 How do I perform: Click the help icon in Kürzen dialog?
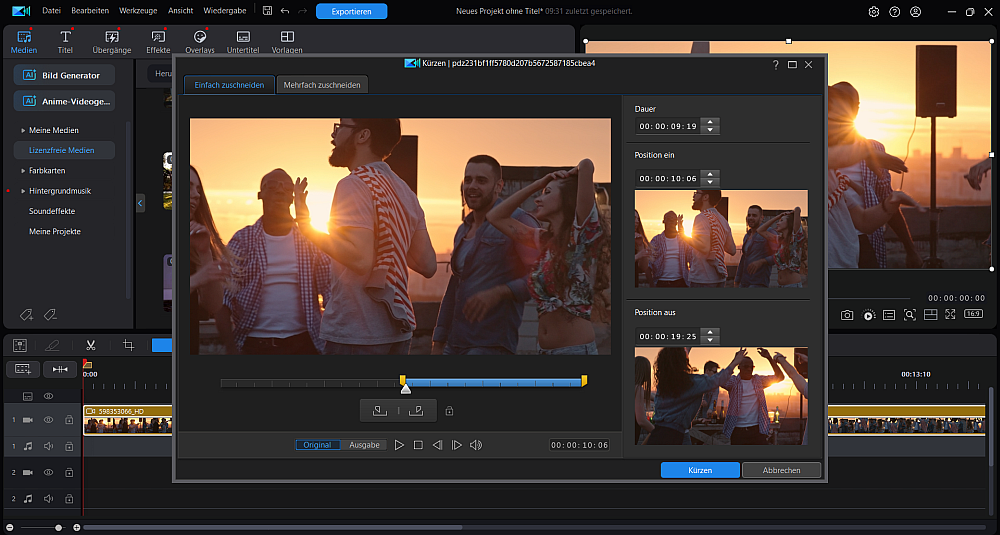click(776, 64)
